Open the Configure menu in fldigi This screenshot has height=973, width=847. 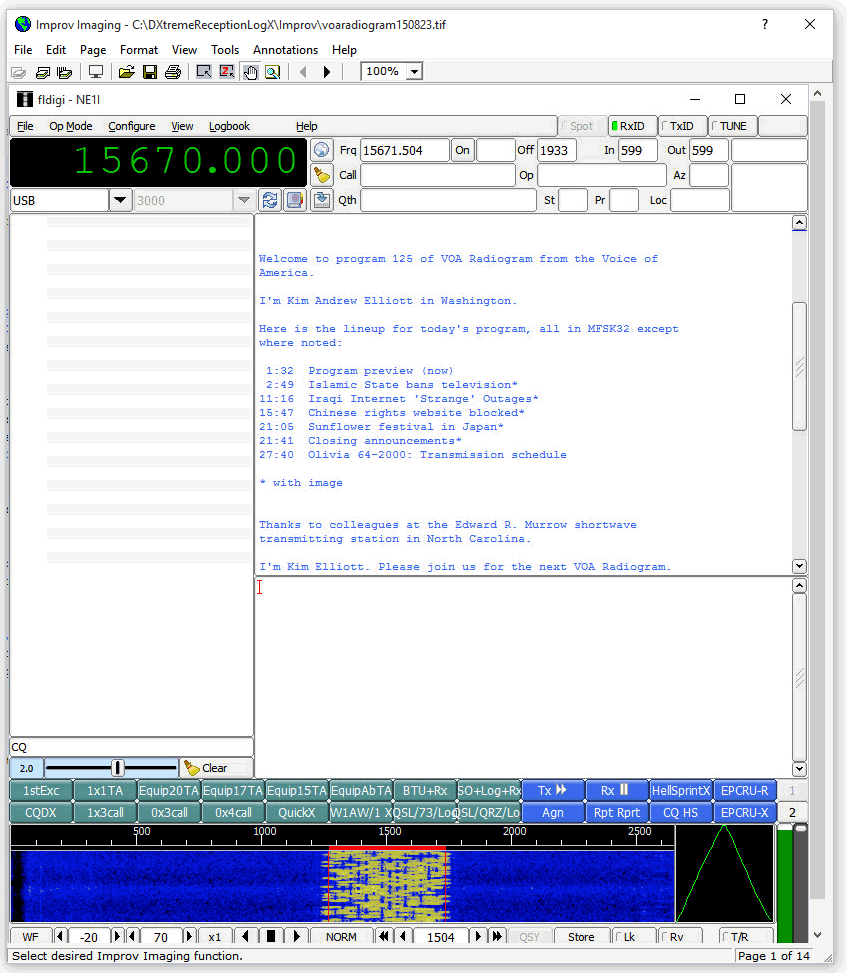132,126
